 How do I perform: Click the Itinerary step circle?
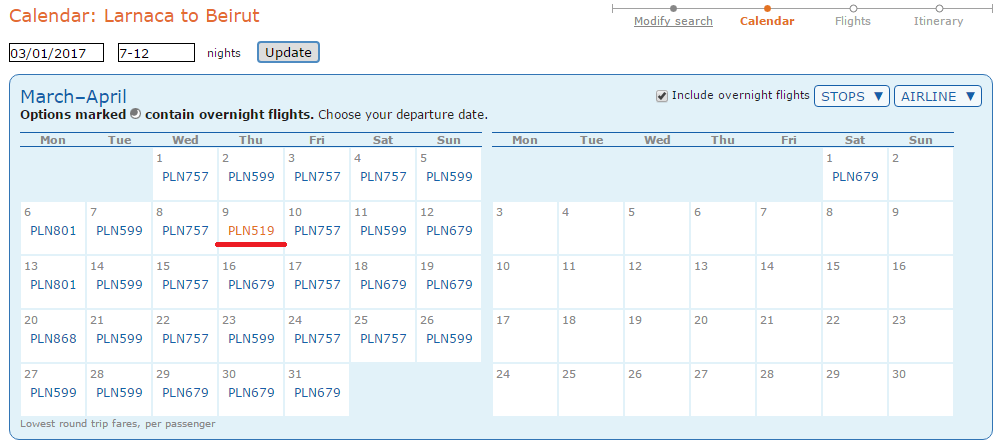point(939,8)
